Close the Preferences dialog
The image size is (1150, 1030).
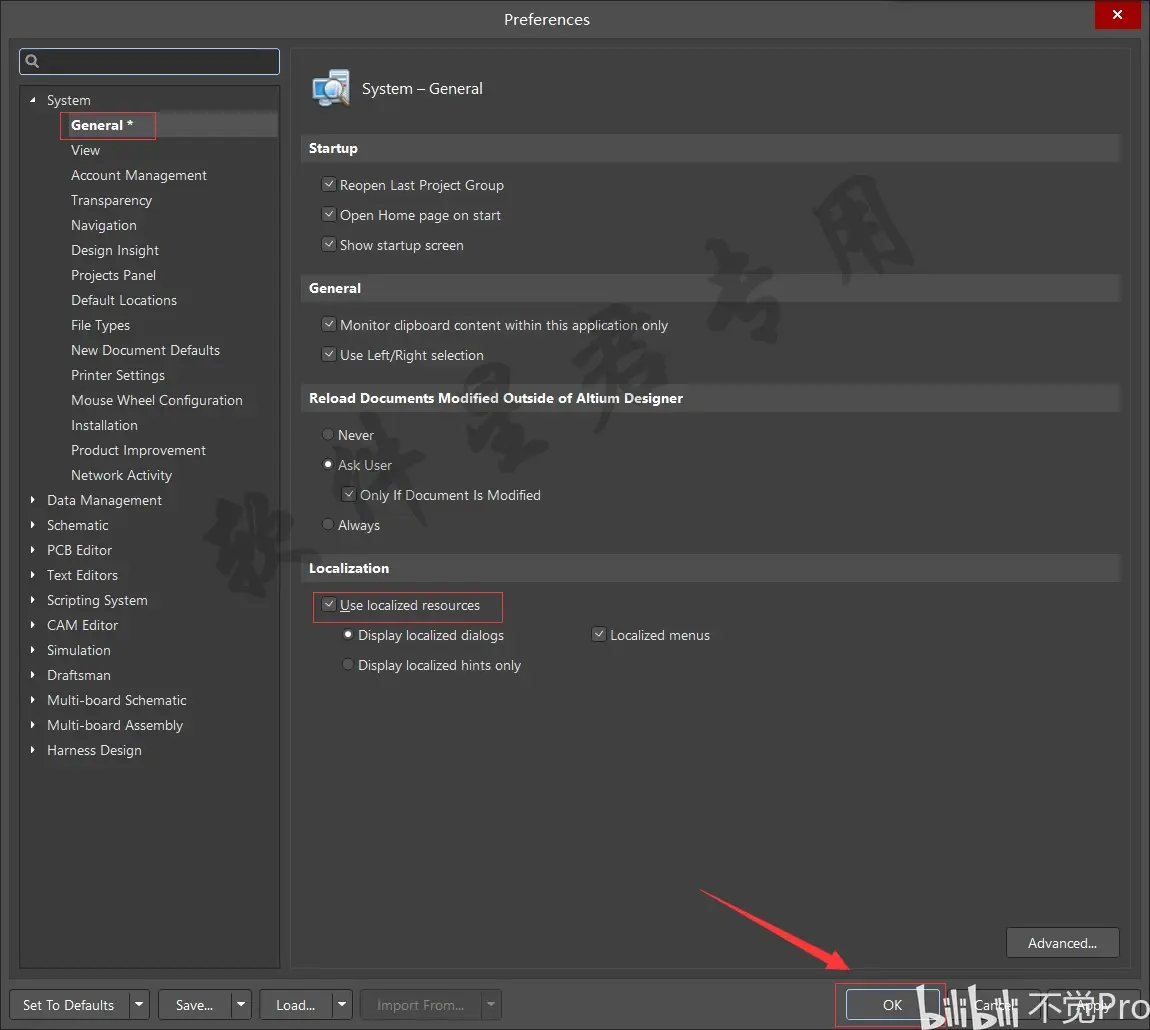point(1117,15)
